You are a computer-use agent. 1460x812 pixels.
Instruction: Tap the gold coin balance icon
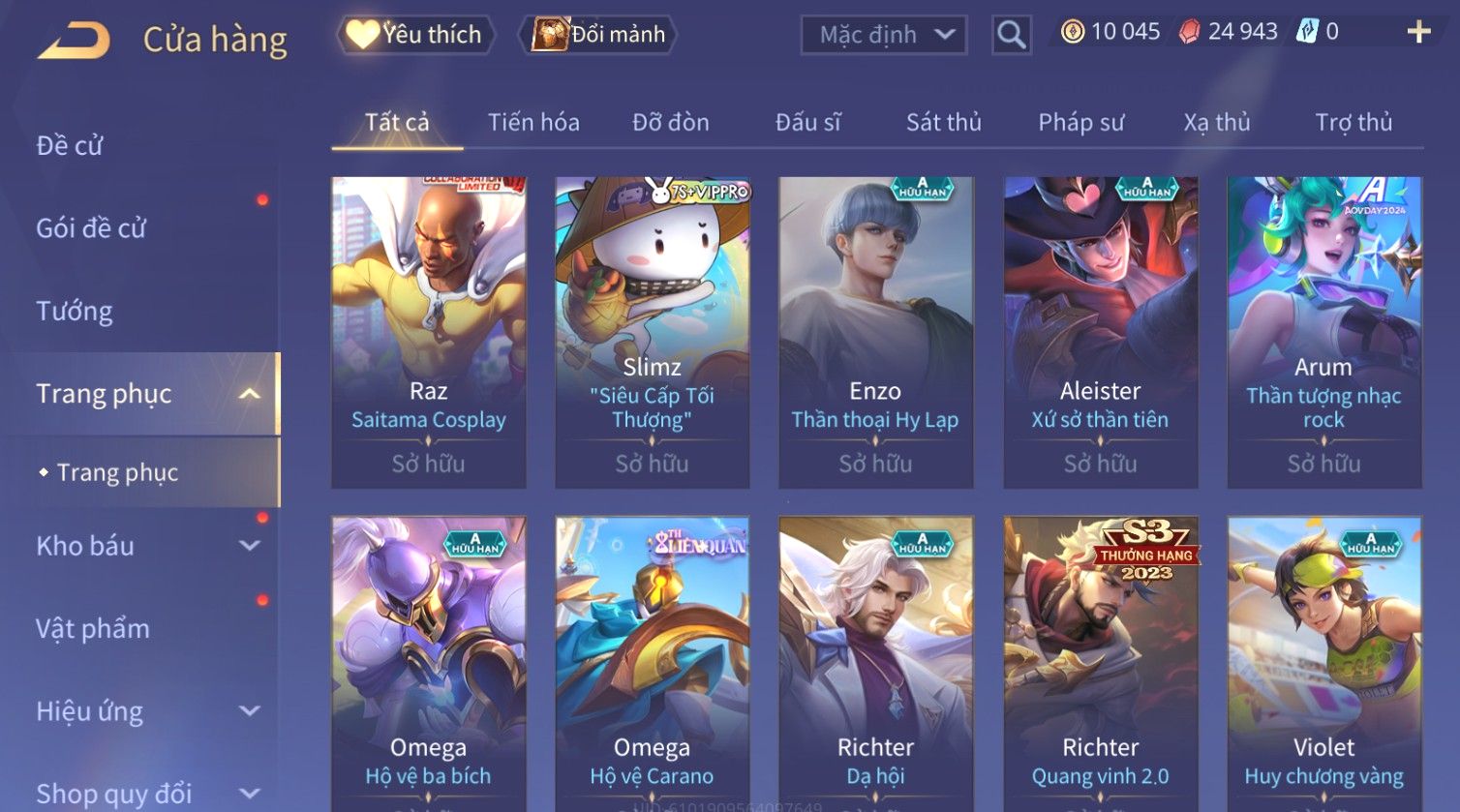(x=1073, y=32)
